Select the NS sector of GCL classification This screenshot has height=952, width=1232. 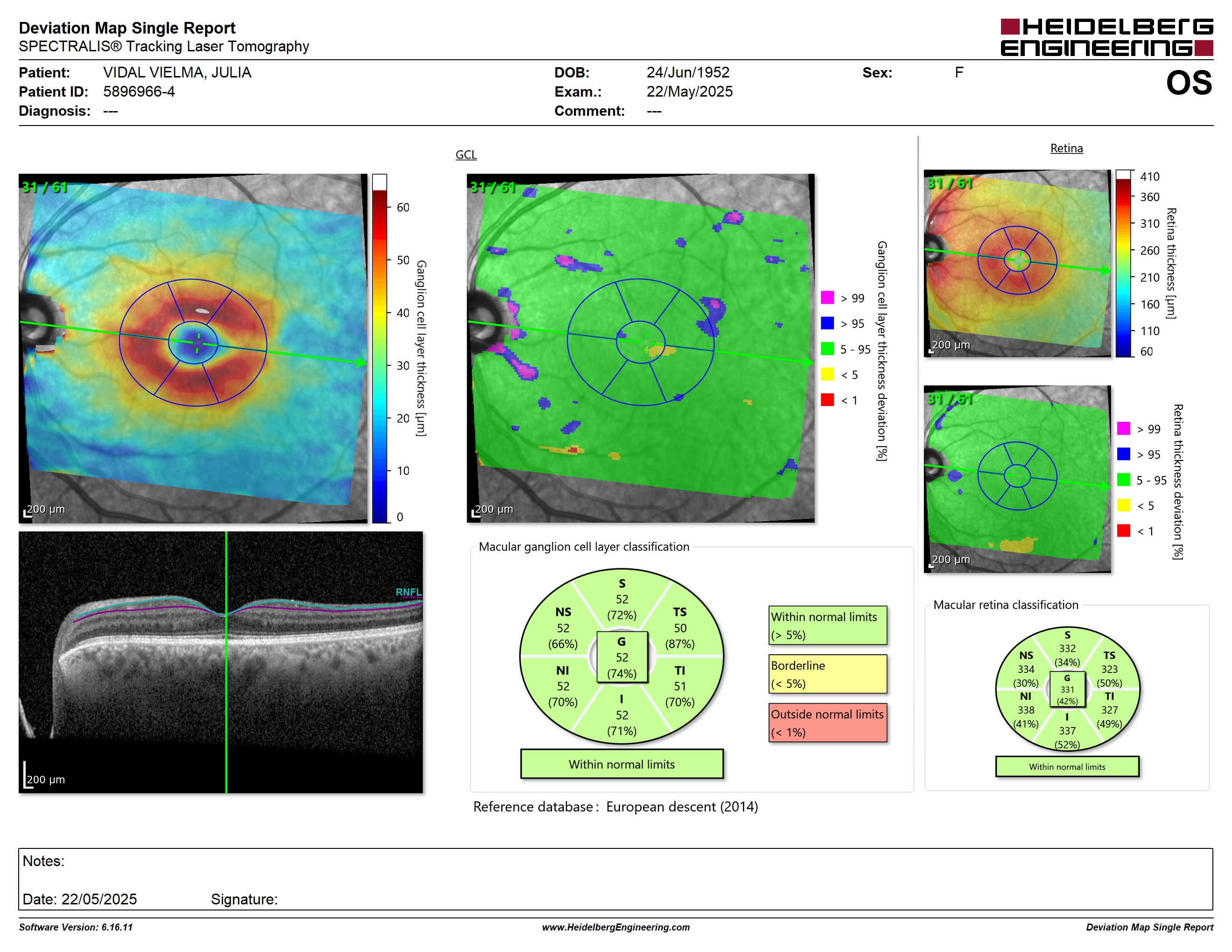tap(563, 628)
